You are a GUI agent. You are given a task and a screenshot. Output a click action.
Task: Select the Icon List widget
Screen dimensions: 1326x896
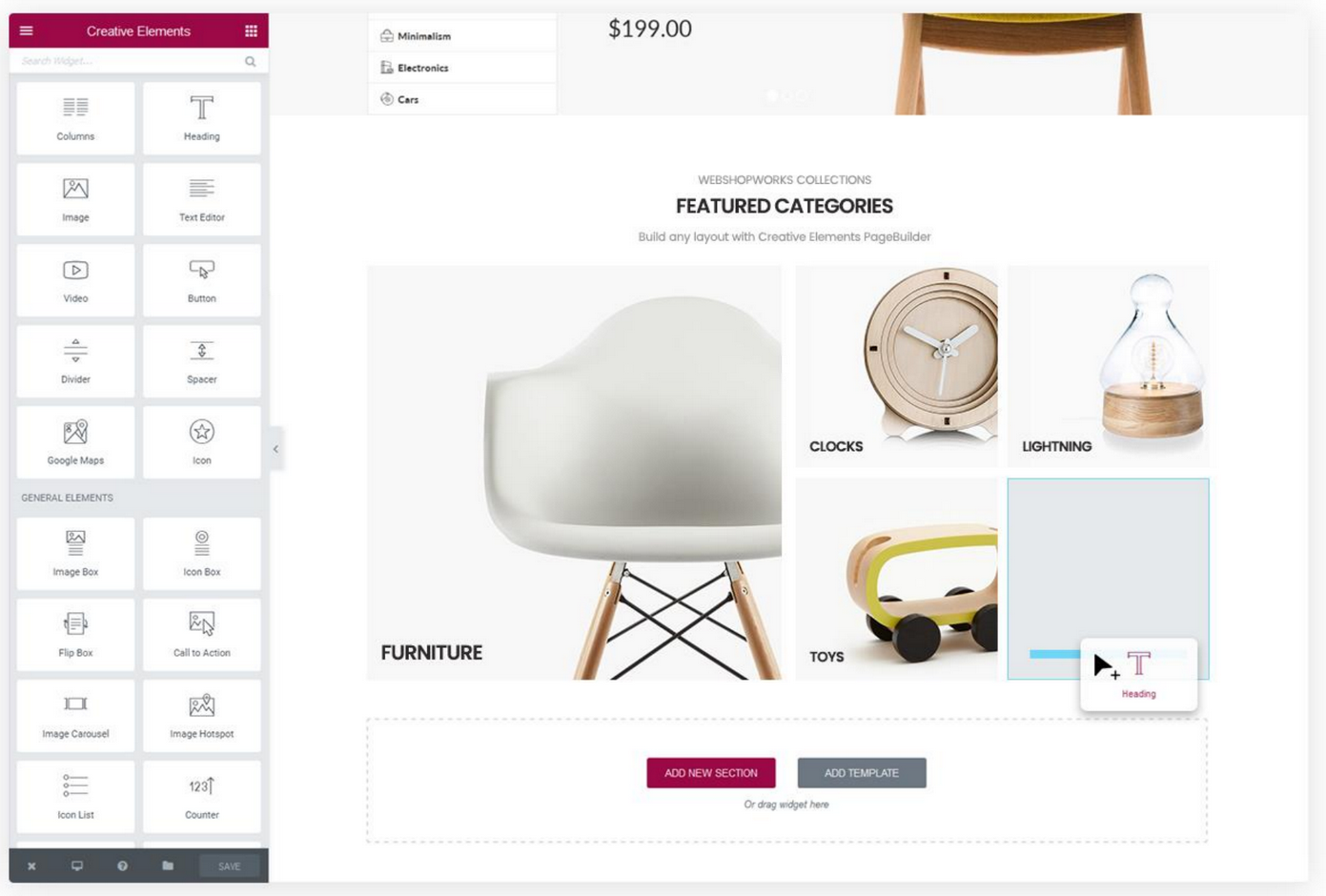click(75, 797)
